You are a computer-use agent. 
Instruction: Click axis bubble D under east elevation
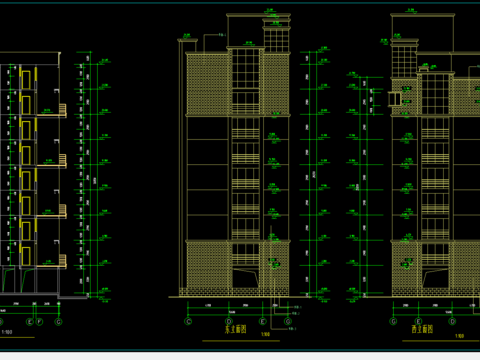coord(229,321)
